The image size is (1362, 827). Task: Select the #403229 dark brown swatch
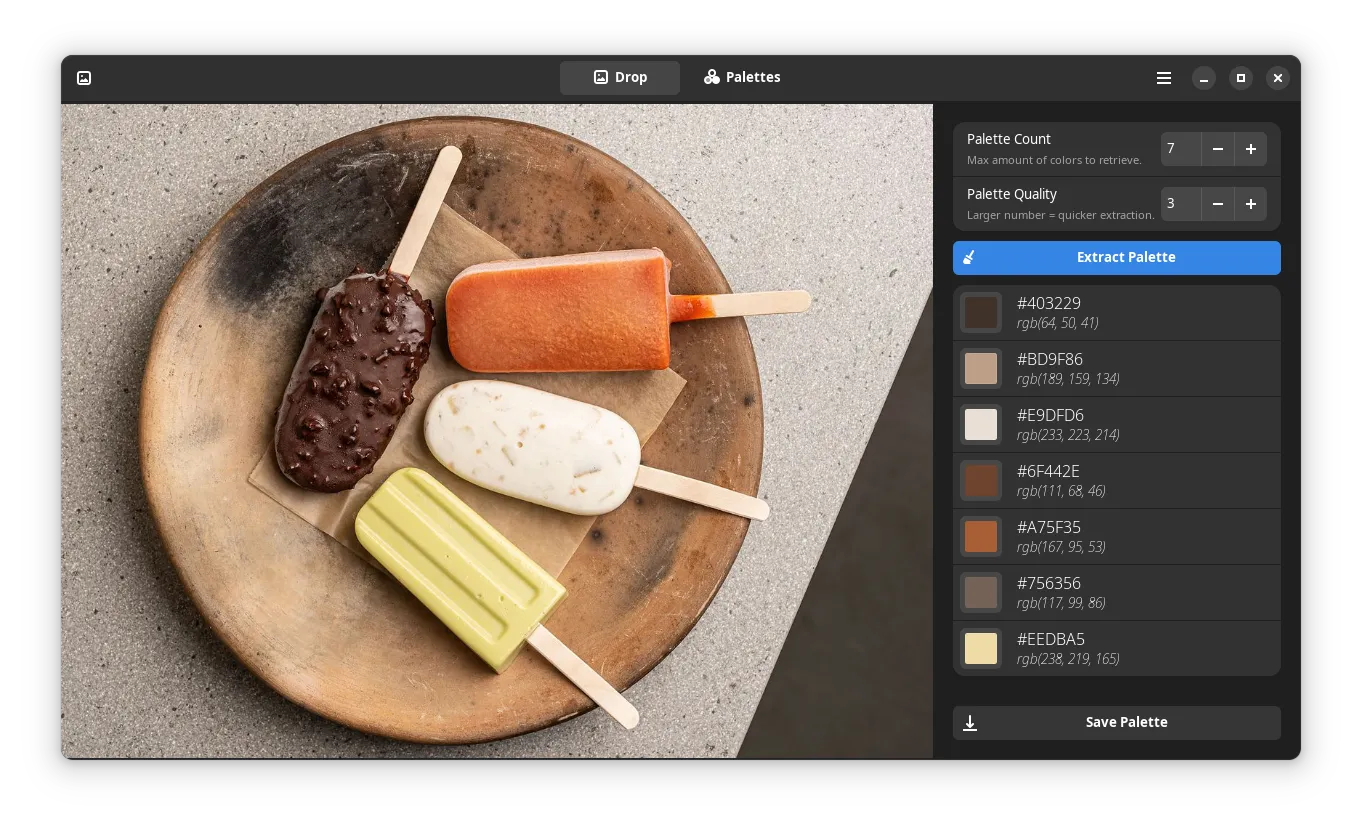[981, 313]
